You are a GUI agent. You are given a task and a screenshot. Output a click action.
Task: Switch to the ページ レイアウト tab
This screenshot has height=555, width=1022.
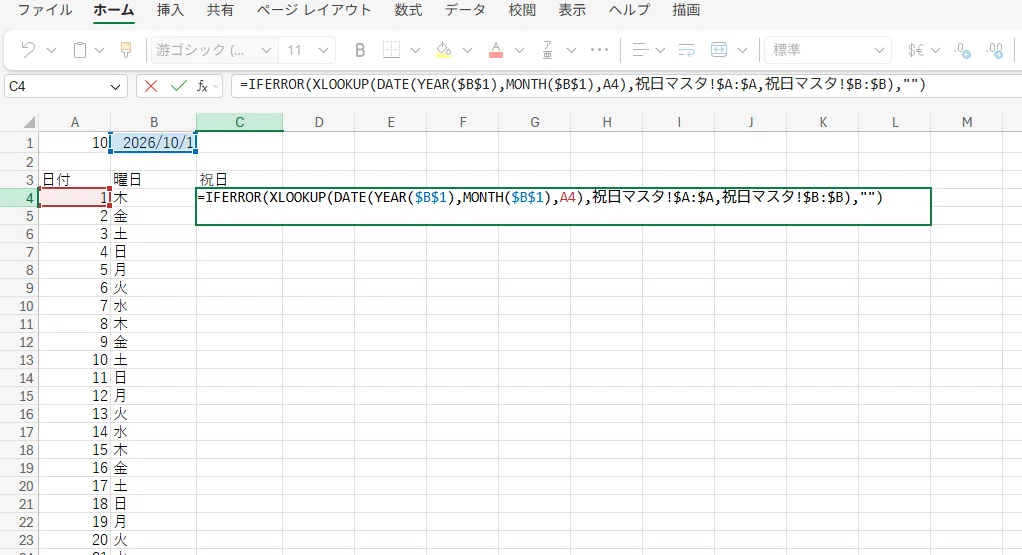(314, 10)
